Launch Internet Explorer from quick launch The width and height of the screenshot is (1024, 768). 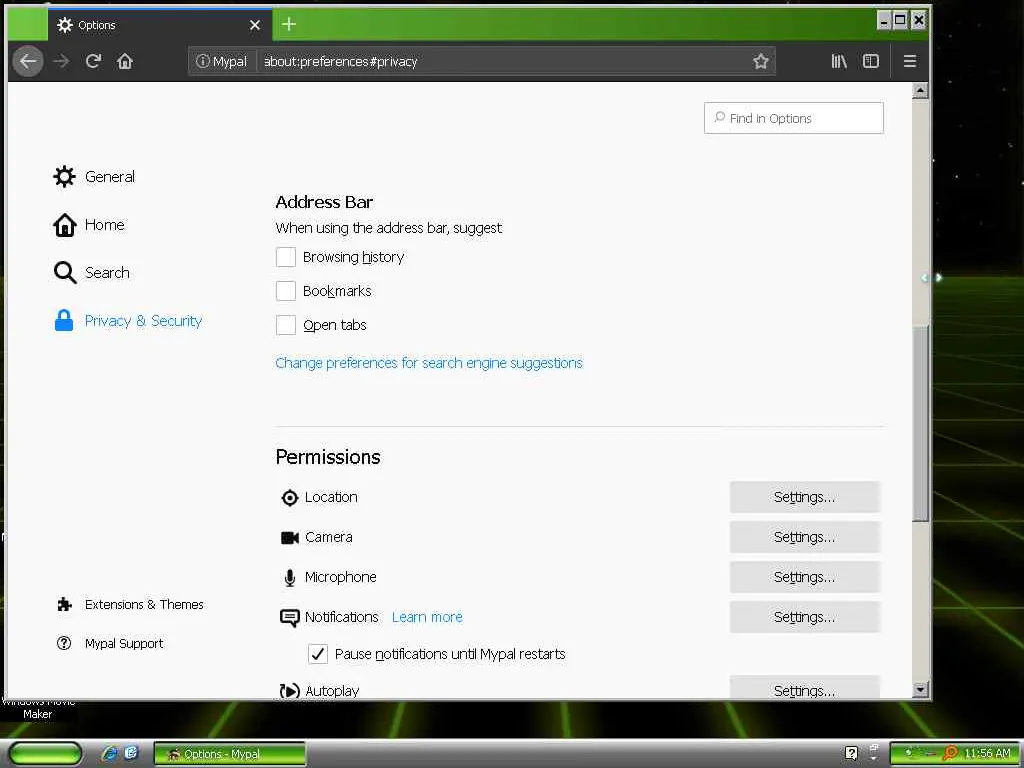coord(109,754)
